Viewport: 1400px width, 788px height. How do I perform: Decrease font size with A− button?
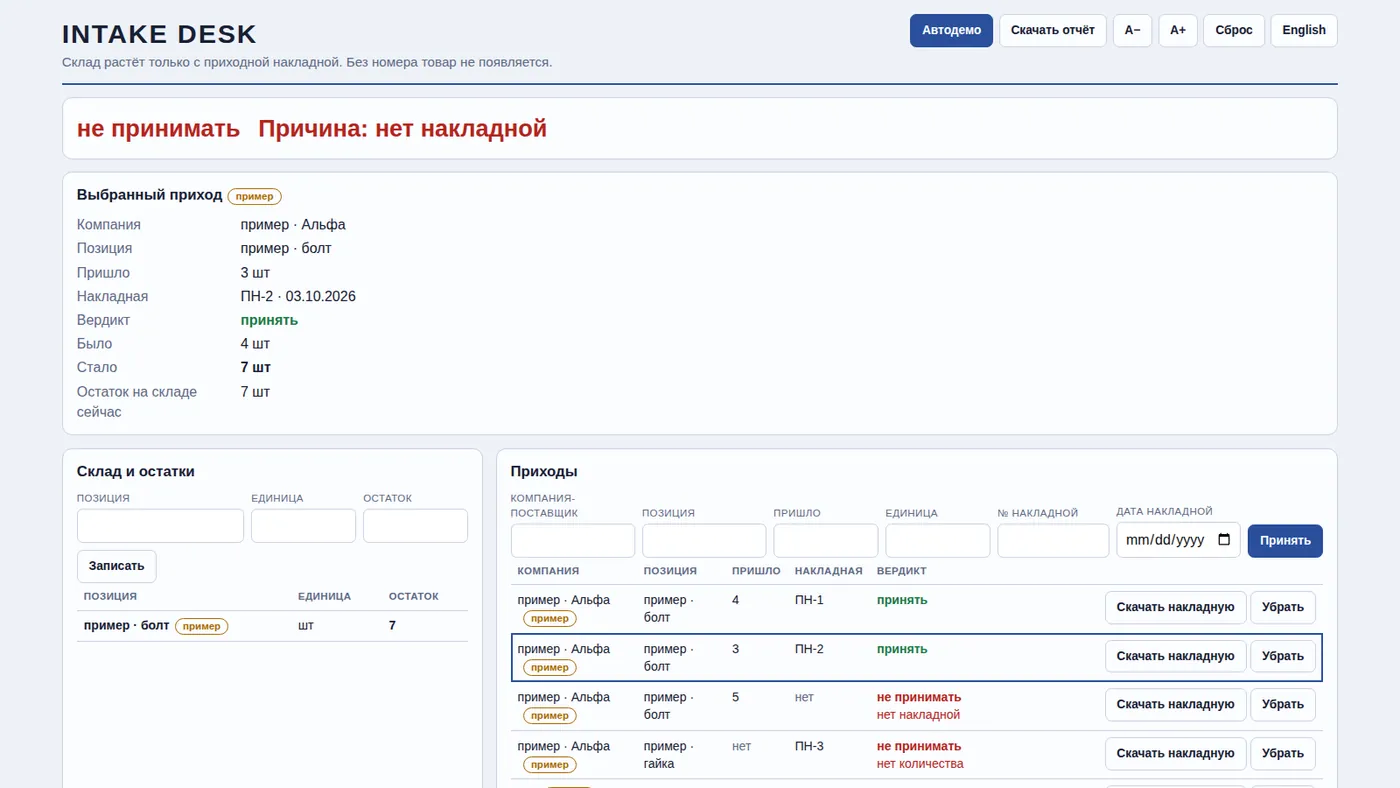(x=1132, y=30)
